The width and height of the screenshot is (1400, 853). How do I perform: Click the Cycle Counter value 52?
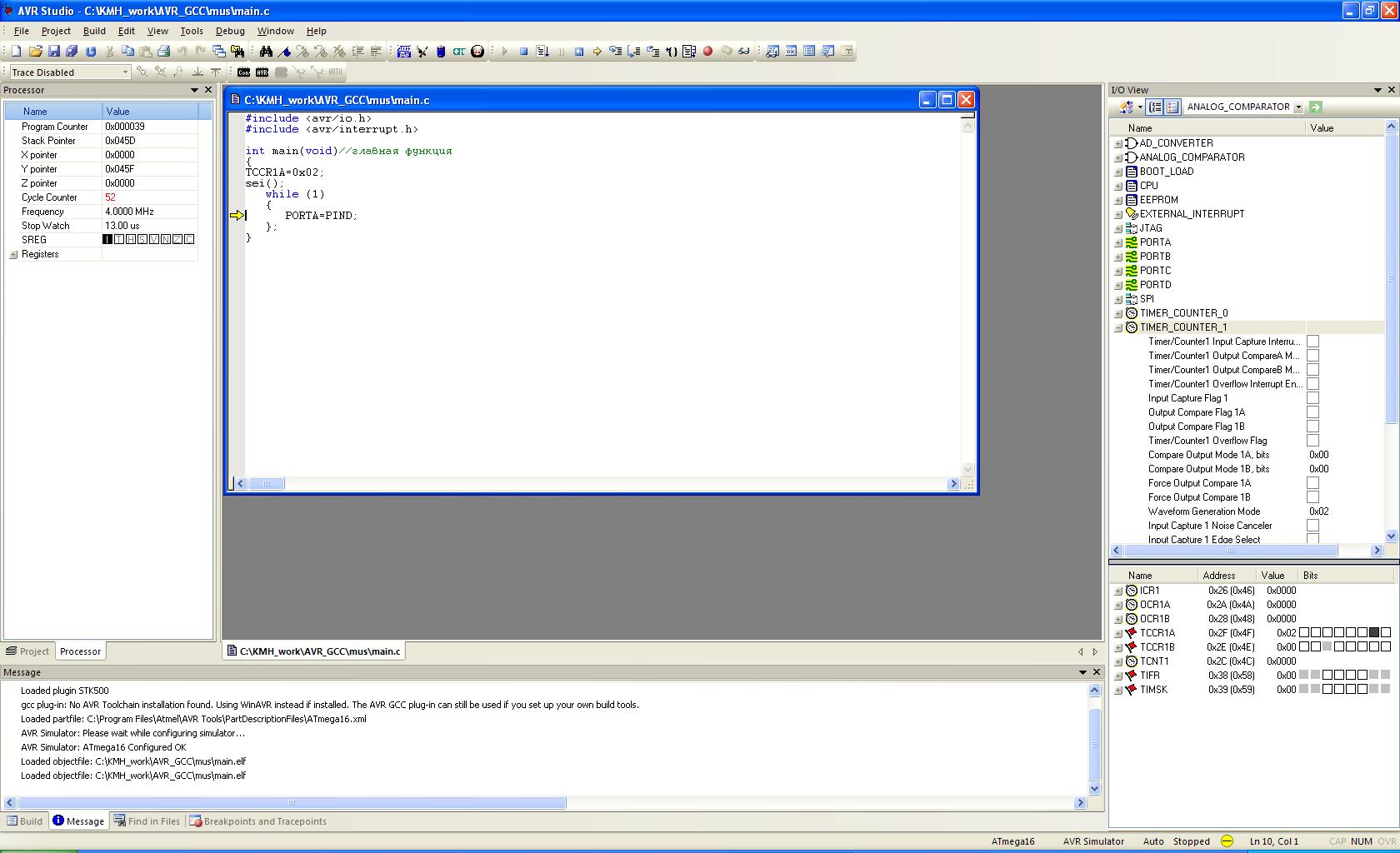(110, 197)
